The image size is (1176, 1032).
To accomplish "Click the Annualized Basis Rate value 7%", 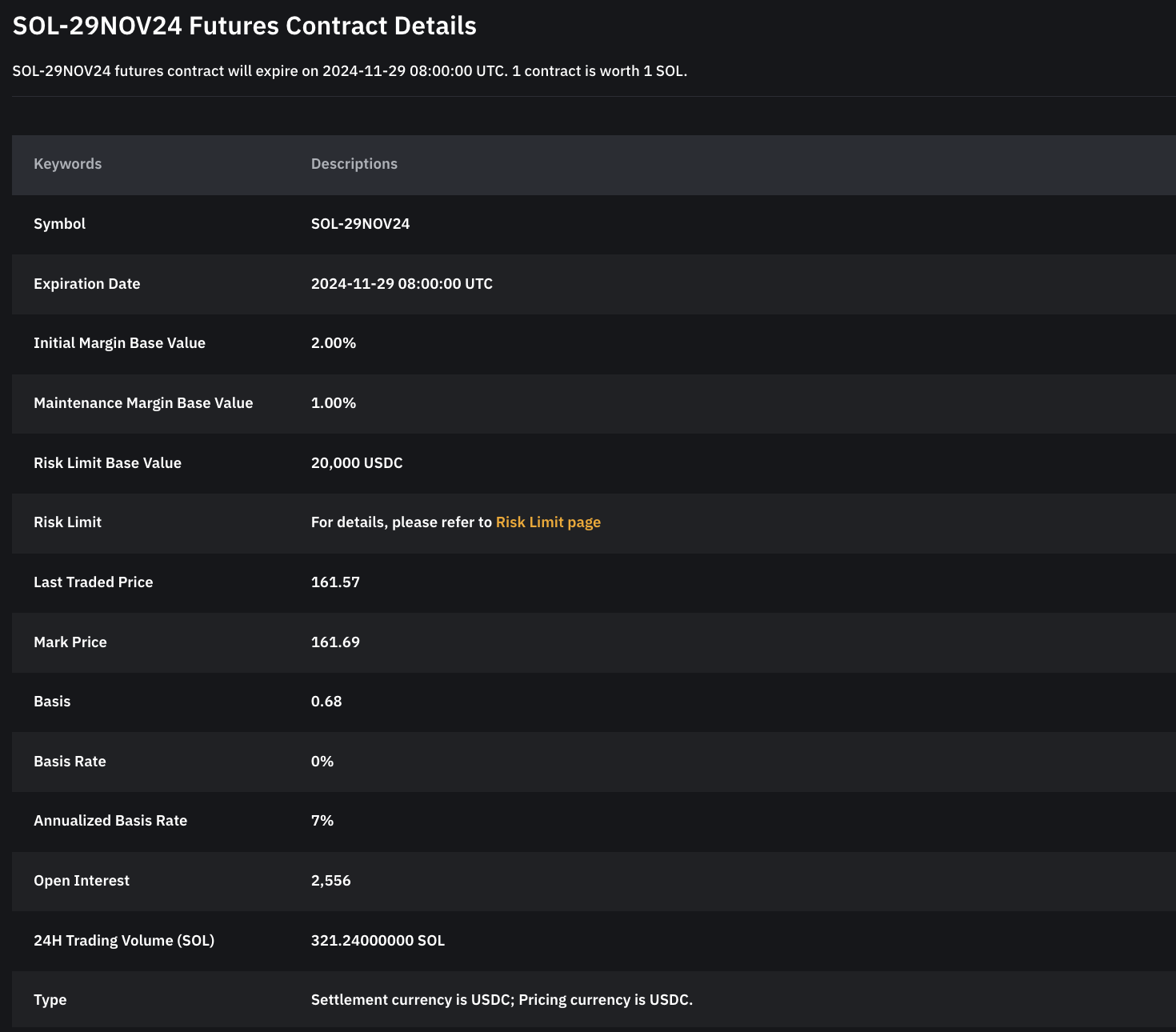I will [322, 821].
